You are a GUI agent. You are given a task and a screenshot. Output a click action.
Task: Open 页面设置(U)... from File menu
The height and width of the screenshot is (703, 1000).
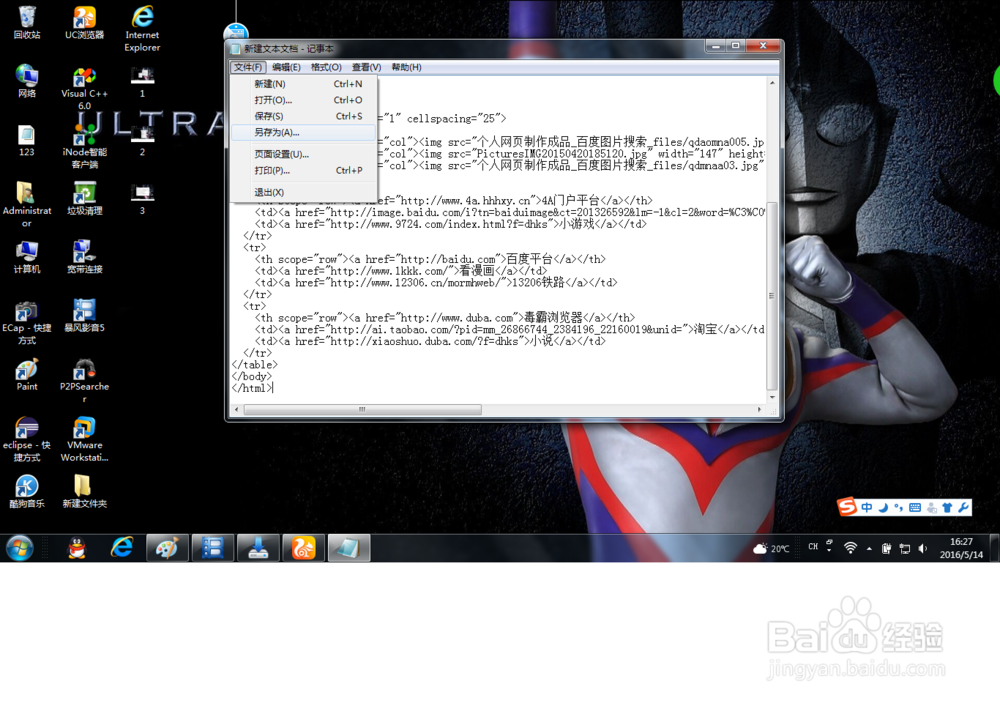pyautogui.click(x=304, y=154)
